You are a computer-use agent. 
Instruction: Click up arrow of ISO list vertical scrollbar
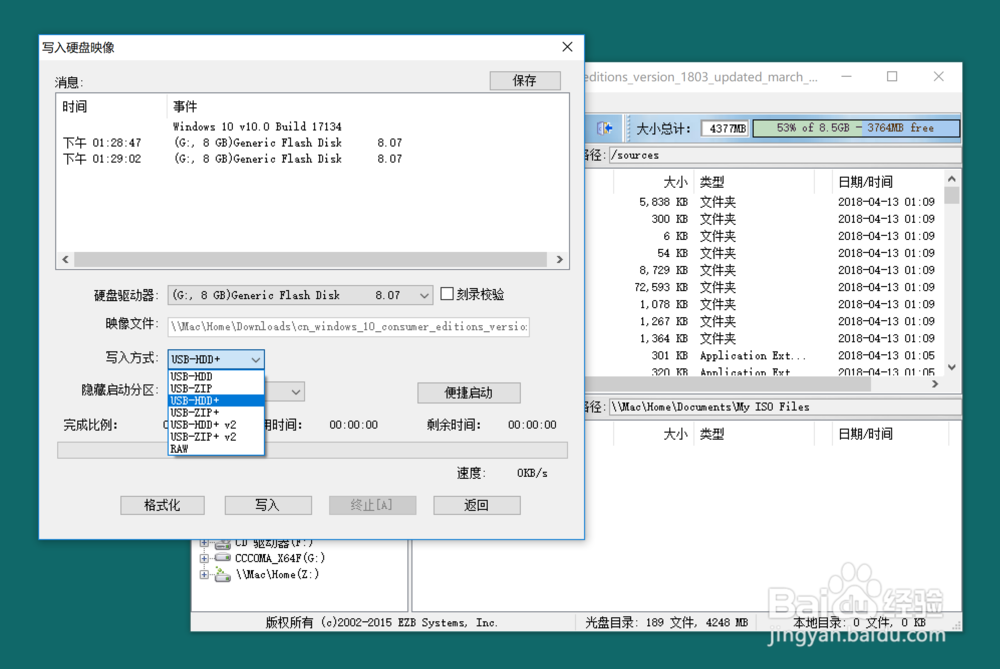[952, 179]
